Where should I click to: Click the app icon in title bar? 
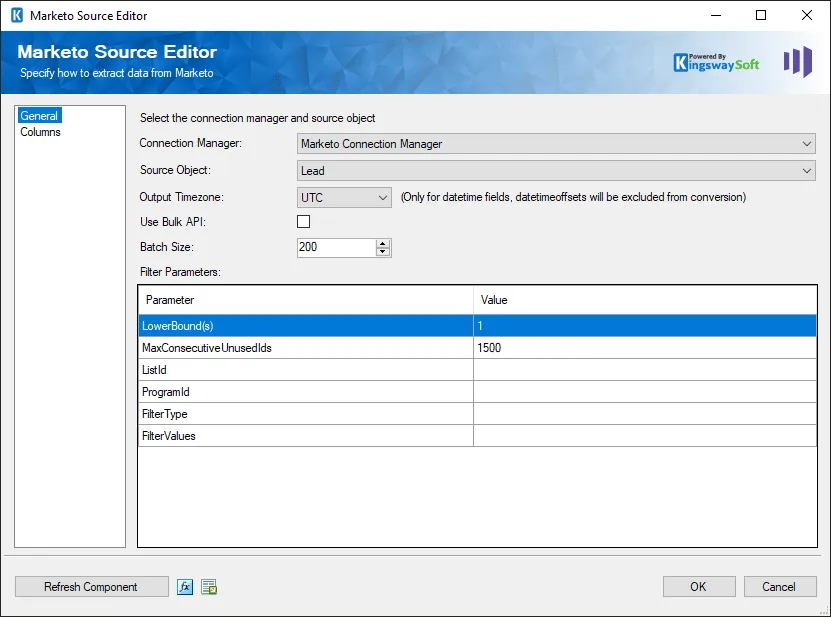(15, 15)
